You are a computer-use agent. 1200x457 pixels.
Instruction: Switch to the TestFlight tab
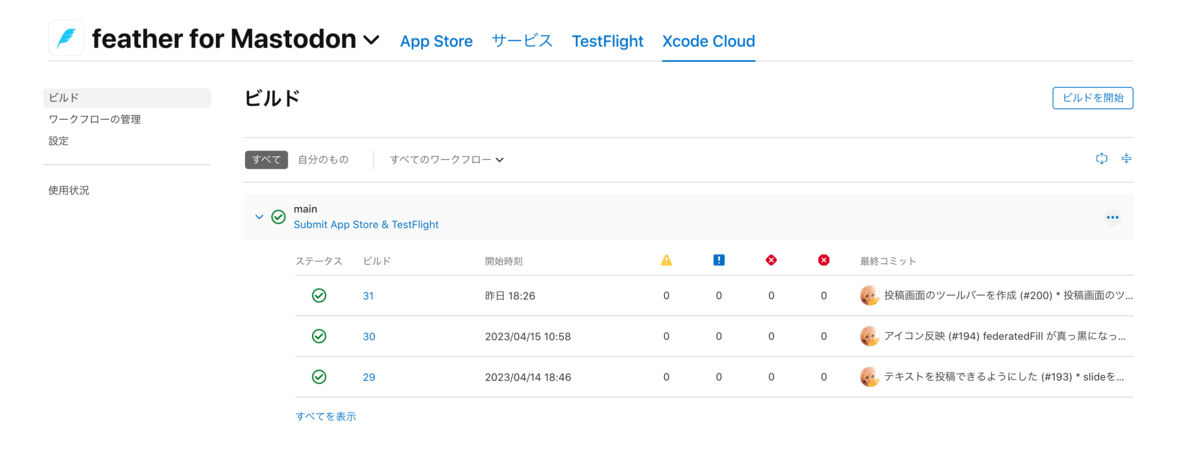tap(607, 41)
